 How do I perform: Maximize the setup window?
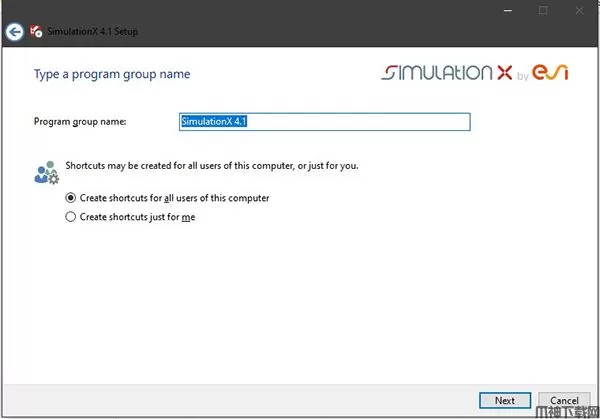pyautogui.click(x=543, y=11)
